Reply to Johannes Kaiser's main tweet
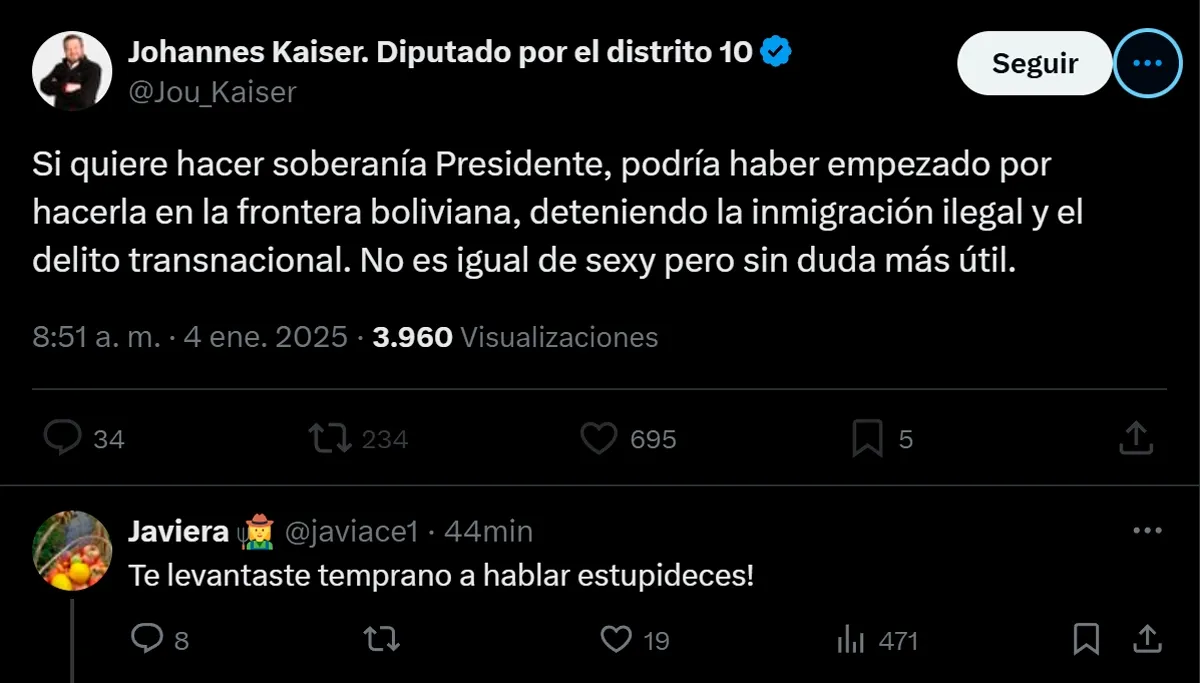1200x683 pixels. [64, 438]
